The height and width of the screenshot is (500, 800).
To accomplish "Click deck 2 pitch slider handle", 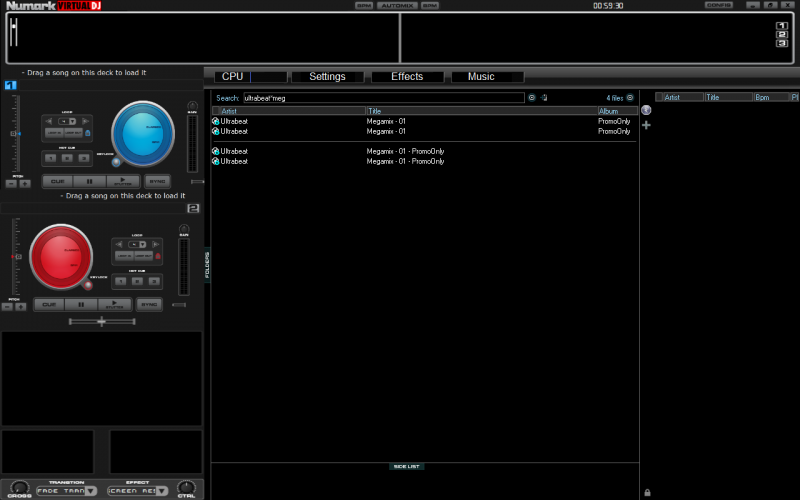I will coord(17,257).
